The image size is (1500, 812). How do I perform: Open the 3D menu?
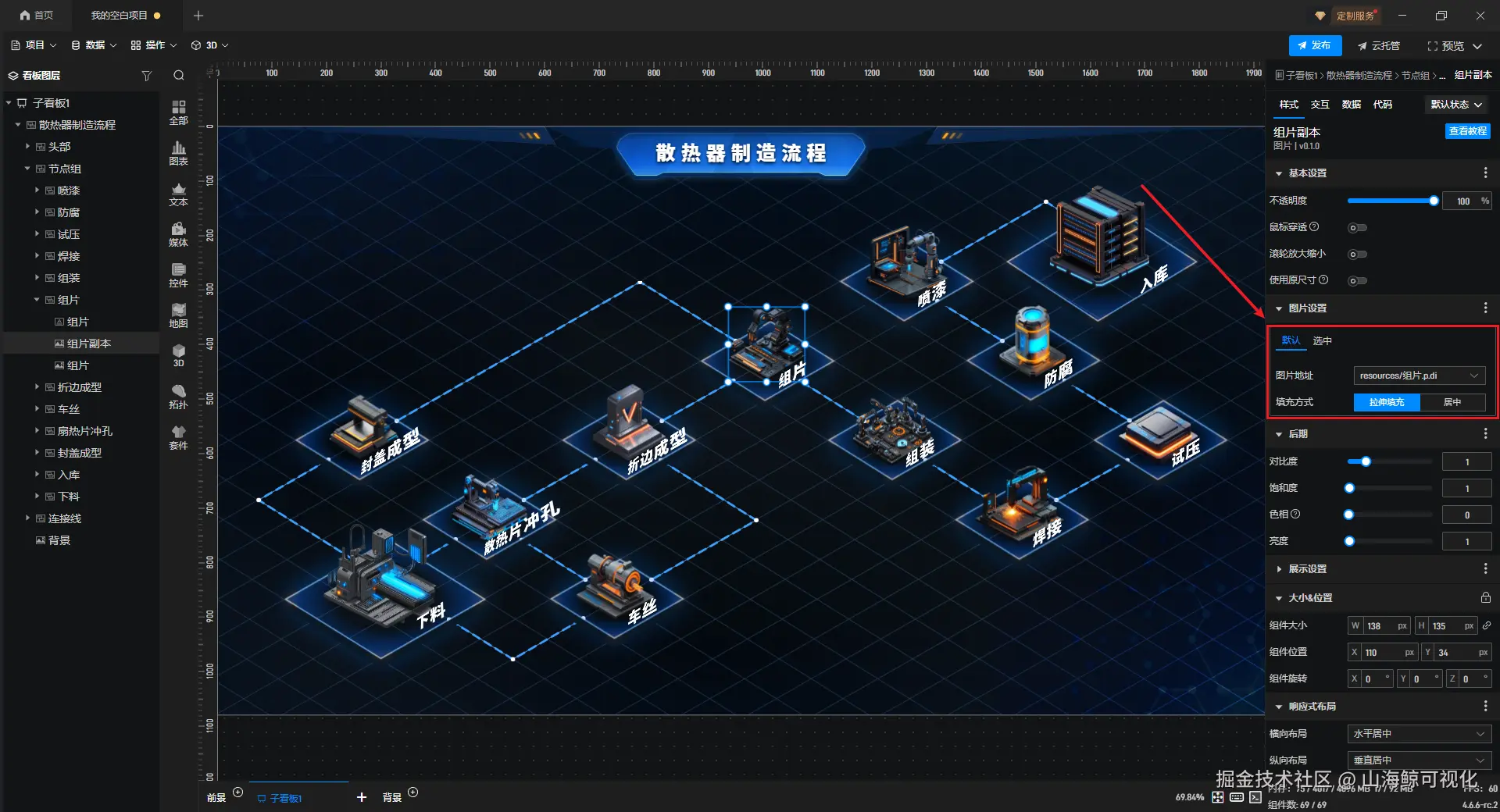(x=210, y=45)
